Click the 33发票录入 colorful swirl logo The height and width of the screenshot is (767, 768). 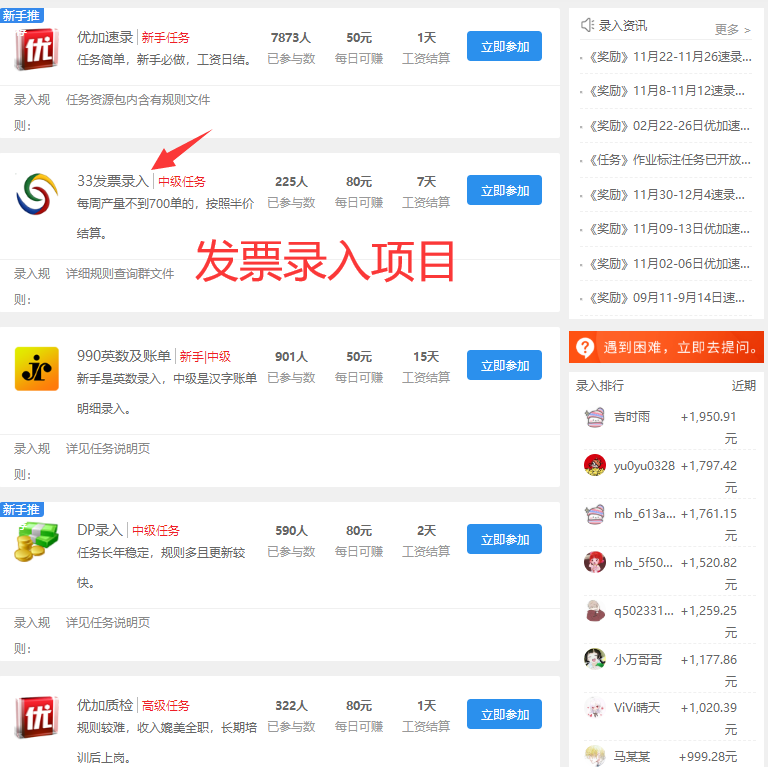37,193
